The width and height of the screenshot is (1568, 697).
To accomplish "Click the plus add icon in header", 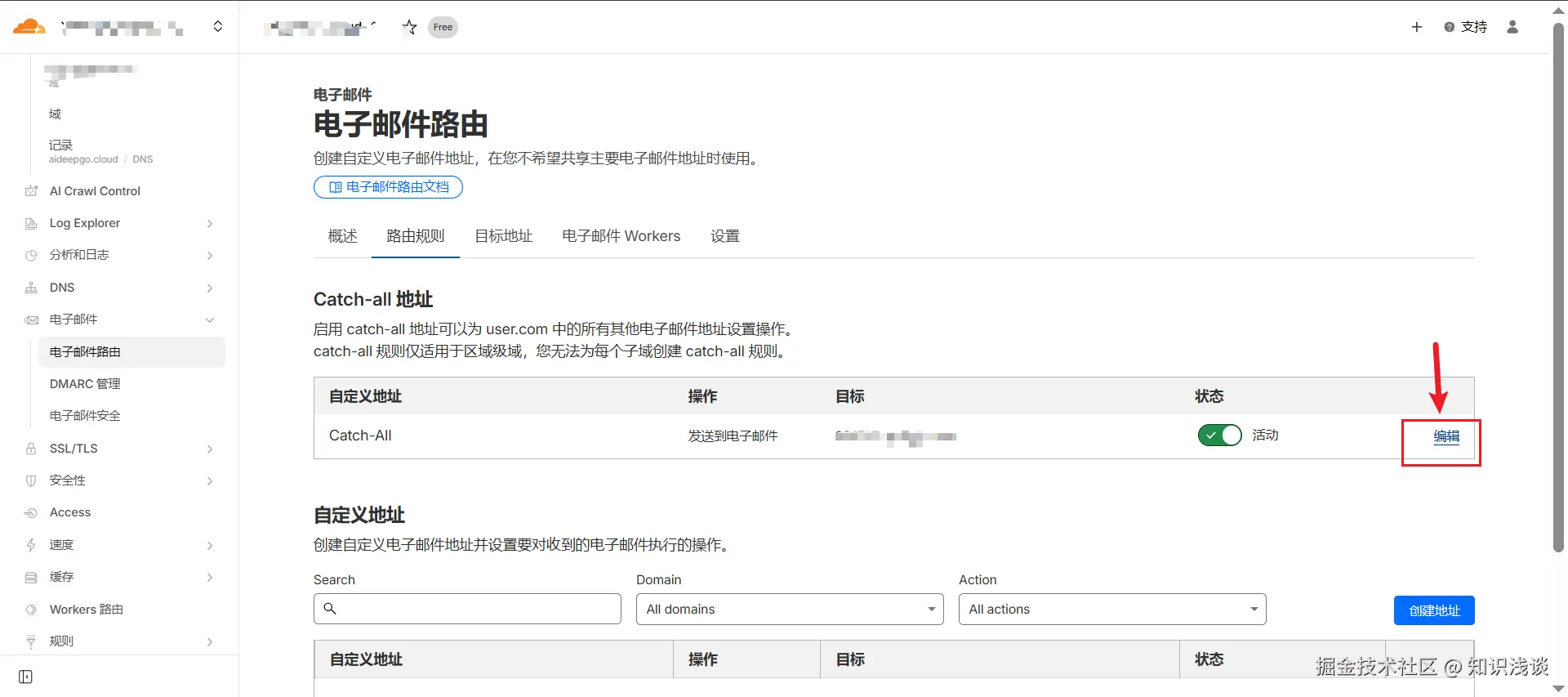I will 1417,27.
